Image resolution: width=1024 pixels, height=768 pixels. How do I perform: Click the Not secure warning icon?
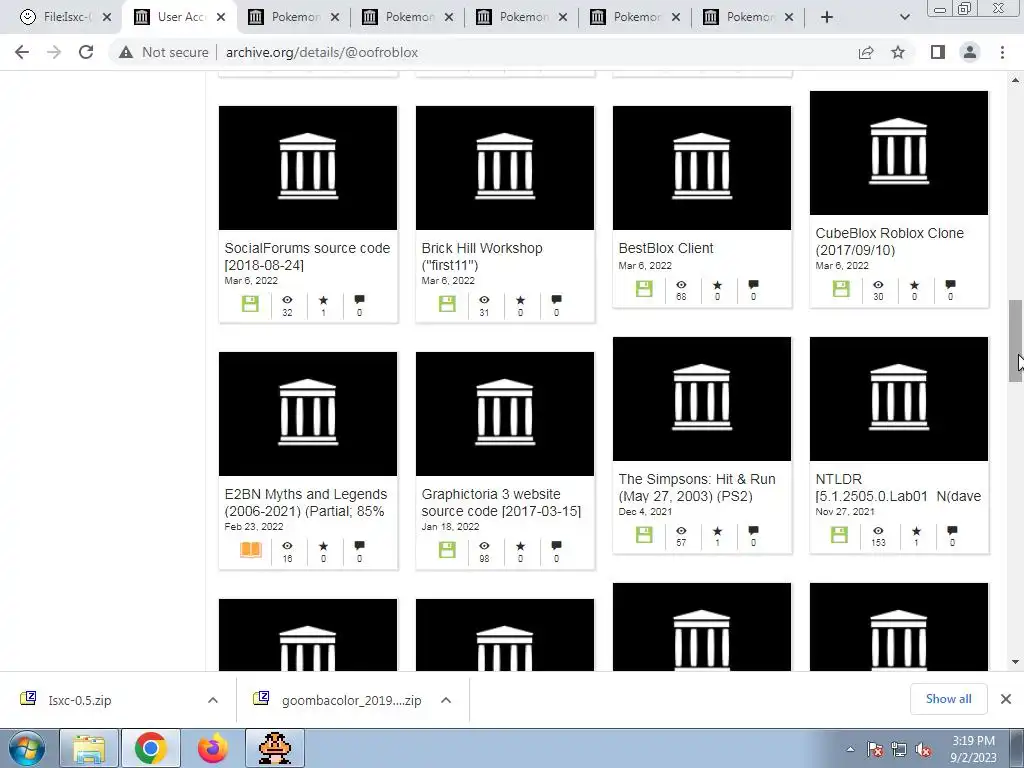pyautogui.click(x=125, y=52)
